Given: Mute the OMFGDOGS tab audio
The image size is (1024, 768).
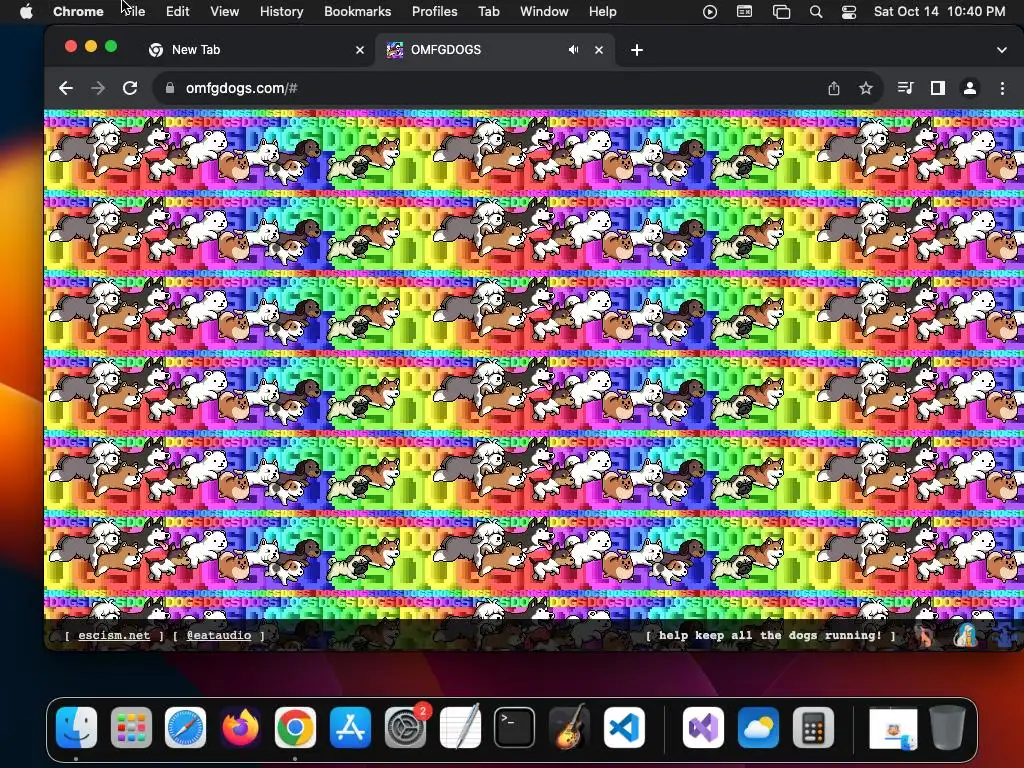Looking at the screenshot, I should (573, 50).
